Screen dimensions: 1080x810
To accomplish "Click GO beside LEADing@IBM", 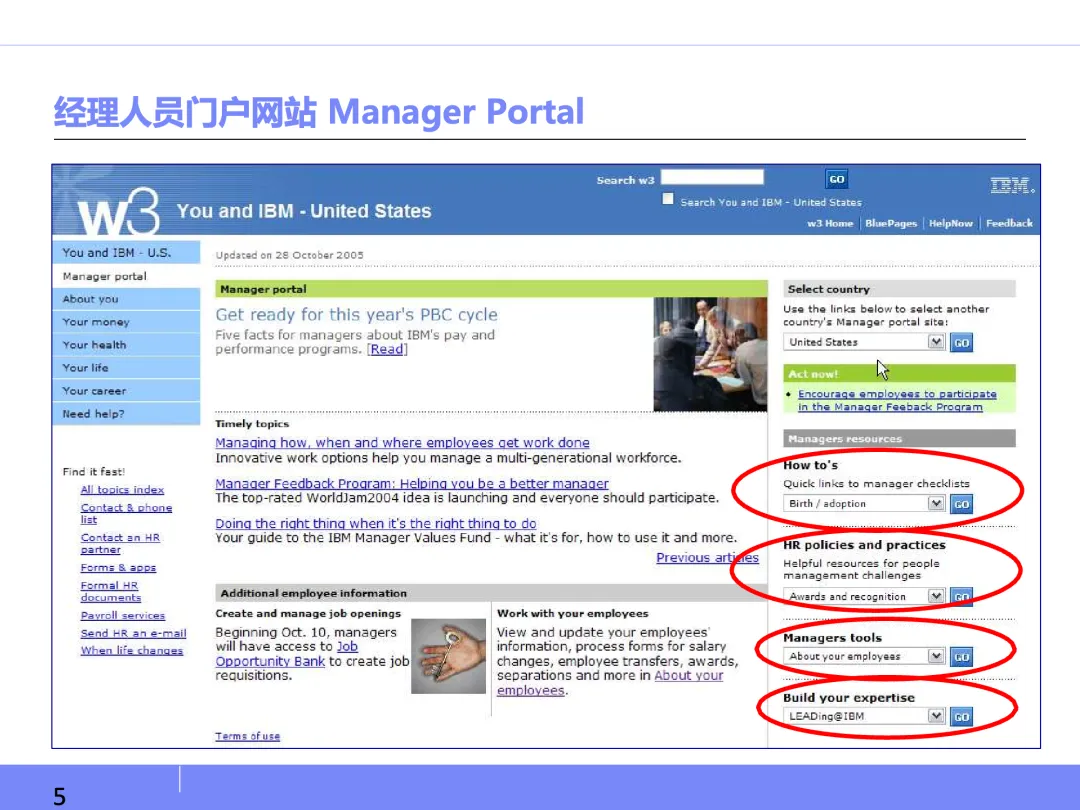I will pyautogui.click(x=962, y=717).
